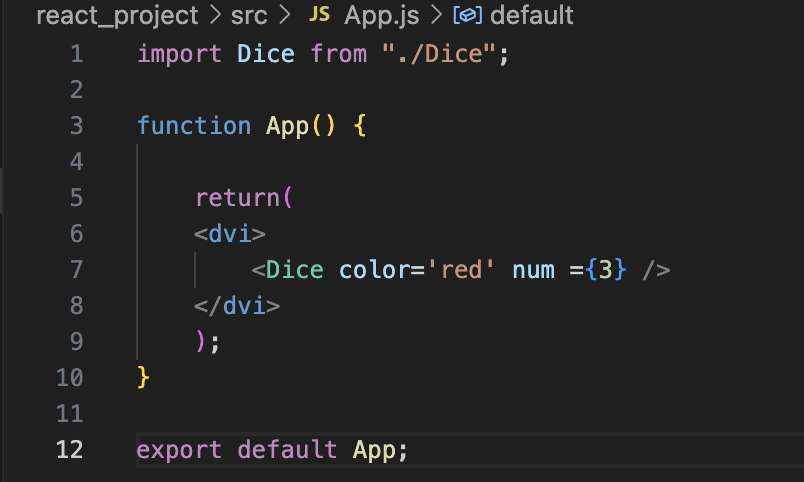This screenshot has height=482, width=804.
Task: Select line number 3 in gutter
Action: tap(77, 126)
